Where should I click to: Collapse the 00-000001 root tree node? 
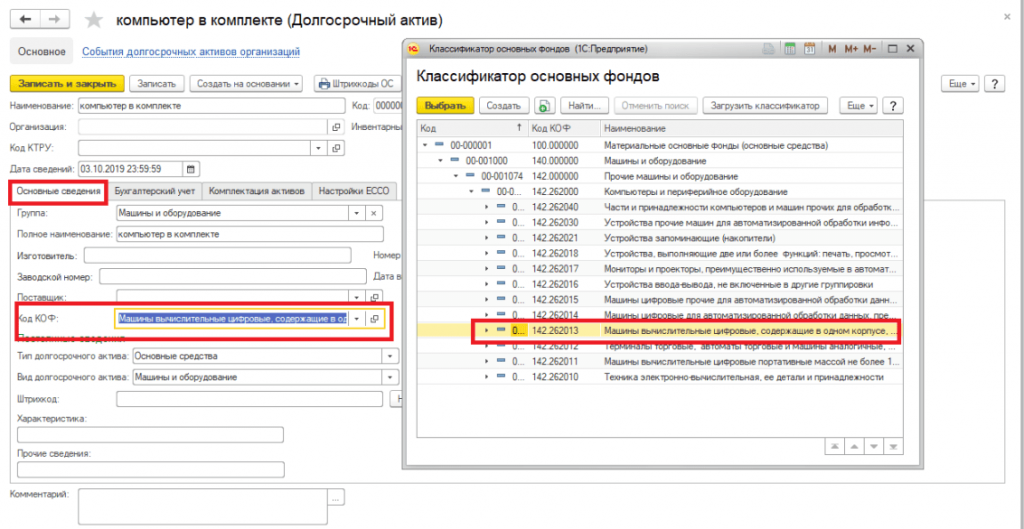[425, 145]
